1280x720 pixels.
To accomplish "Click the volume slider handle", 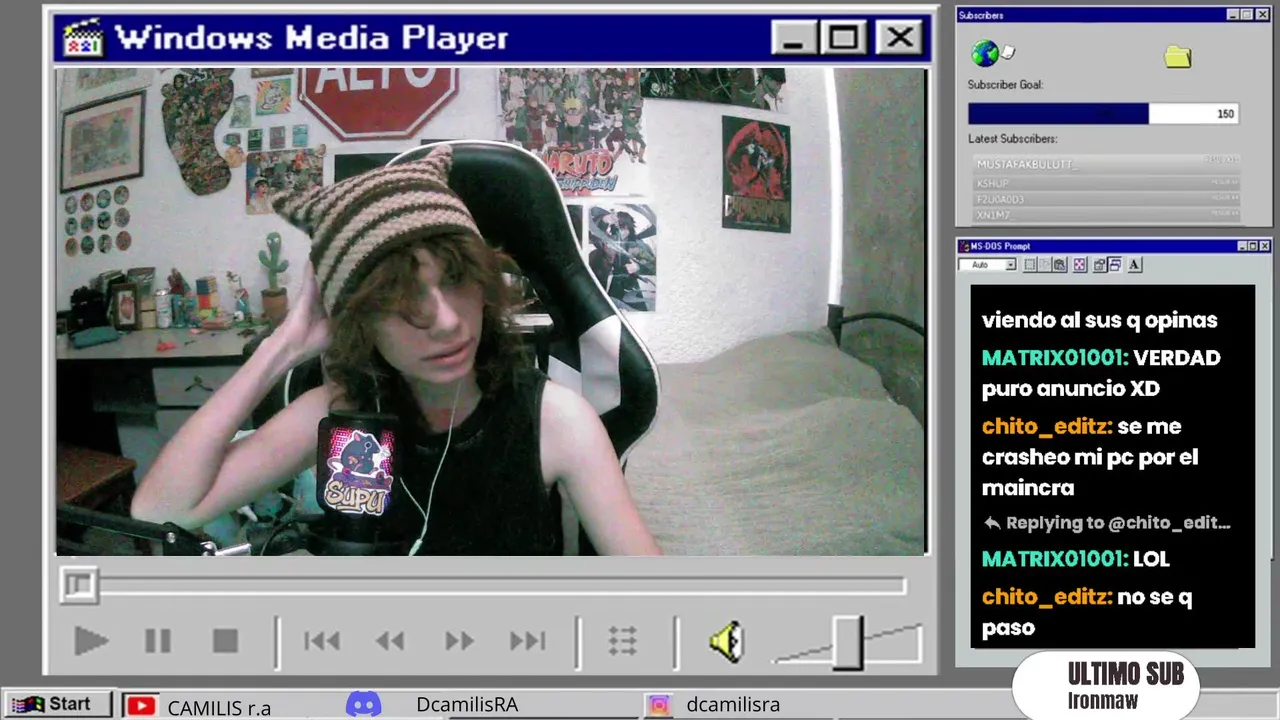I will 847,642.
